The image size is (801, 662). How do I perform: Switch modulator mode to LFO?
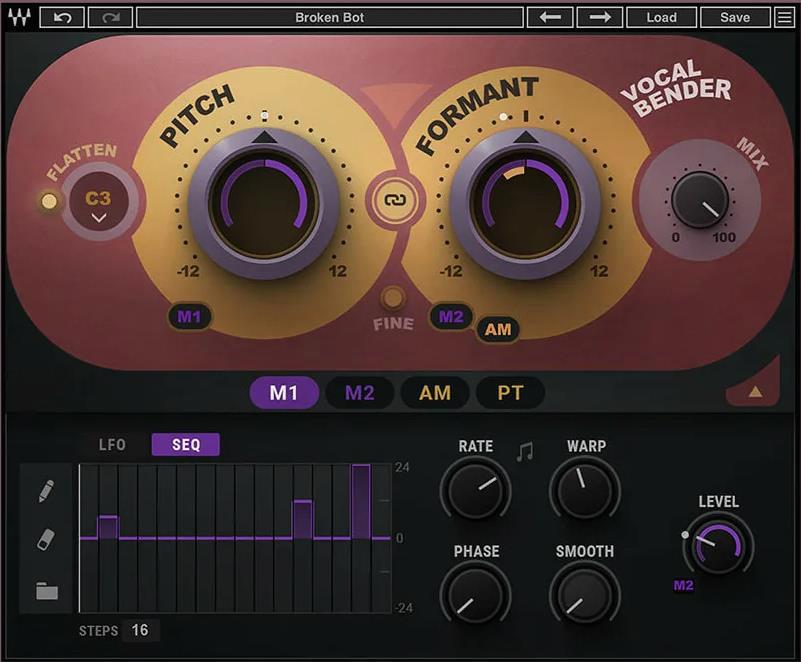112,445
